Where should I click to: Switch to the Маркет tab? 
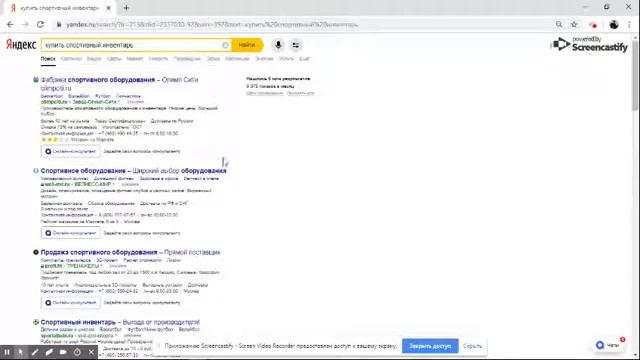[135, 59]
